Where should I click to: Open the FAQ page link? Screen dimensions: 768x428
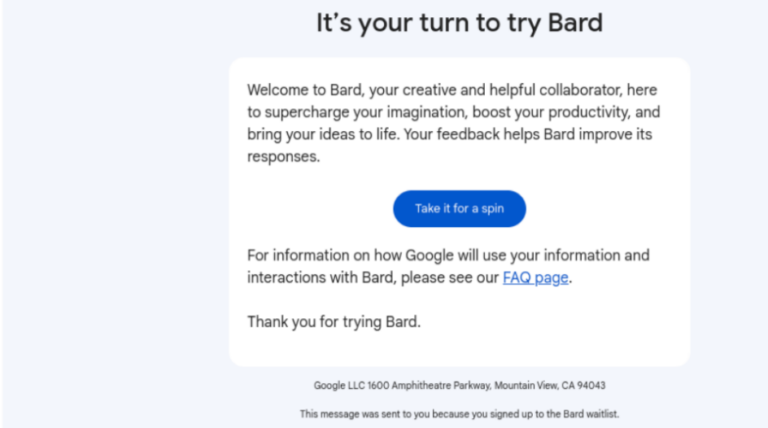[535, 278]
